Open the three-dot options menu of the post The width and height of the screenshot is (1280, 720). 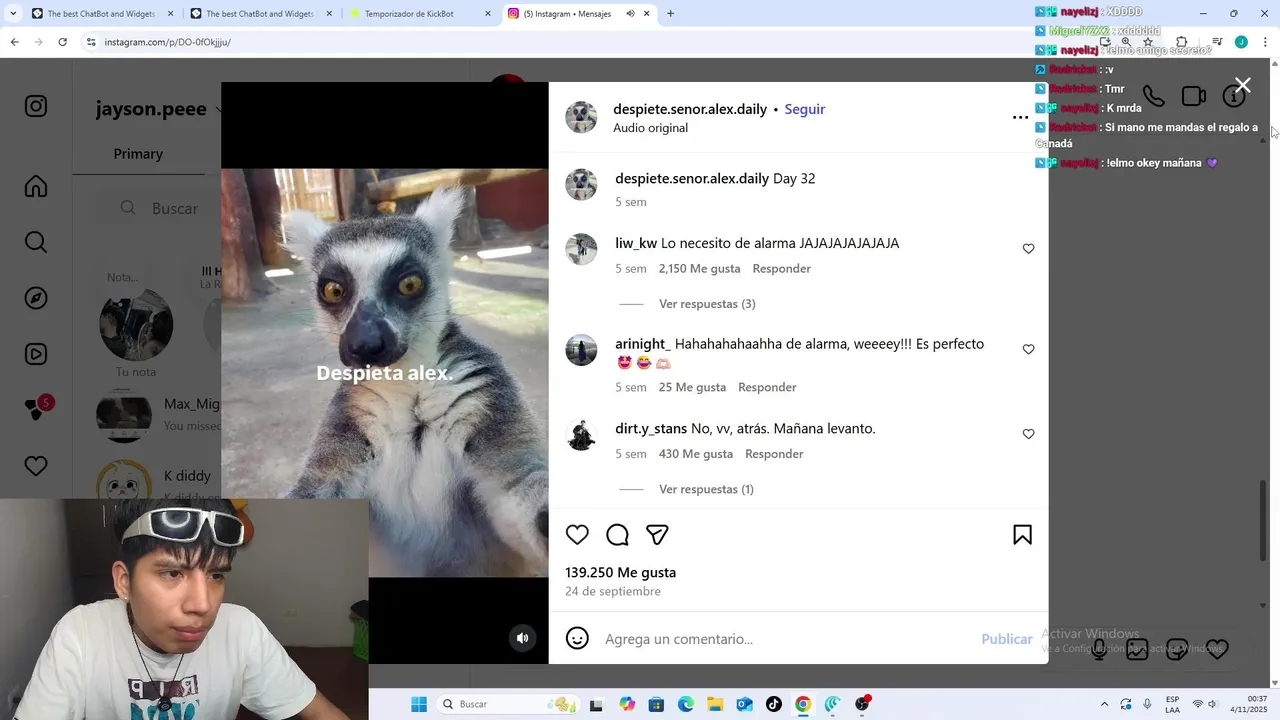coord(1020,117)
